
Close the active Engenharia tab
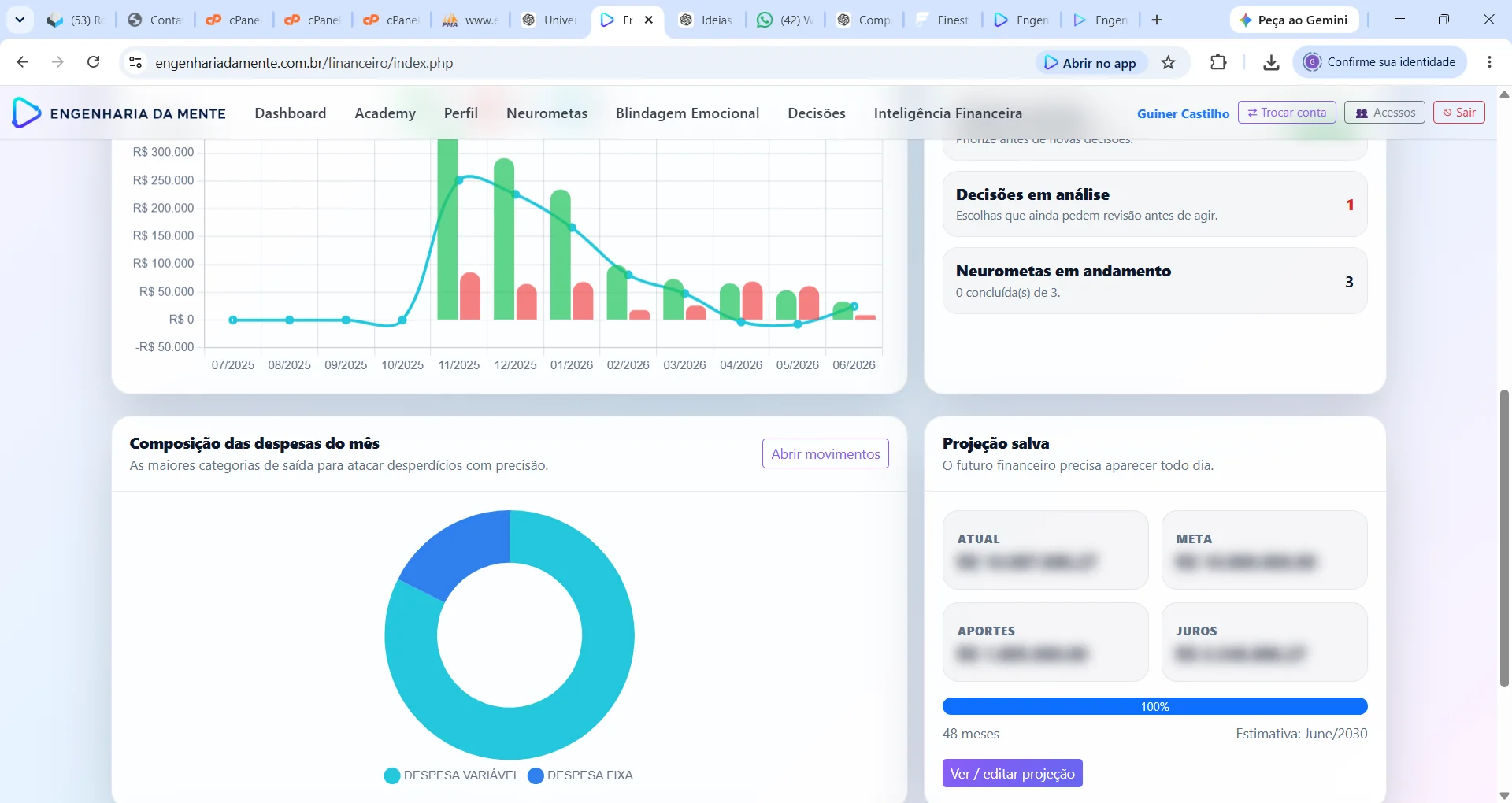point(649,20)
